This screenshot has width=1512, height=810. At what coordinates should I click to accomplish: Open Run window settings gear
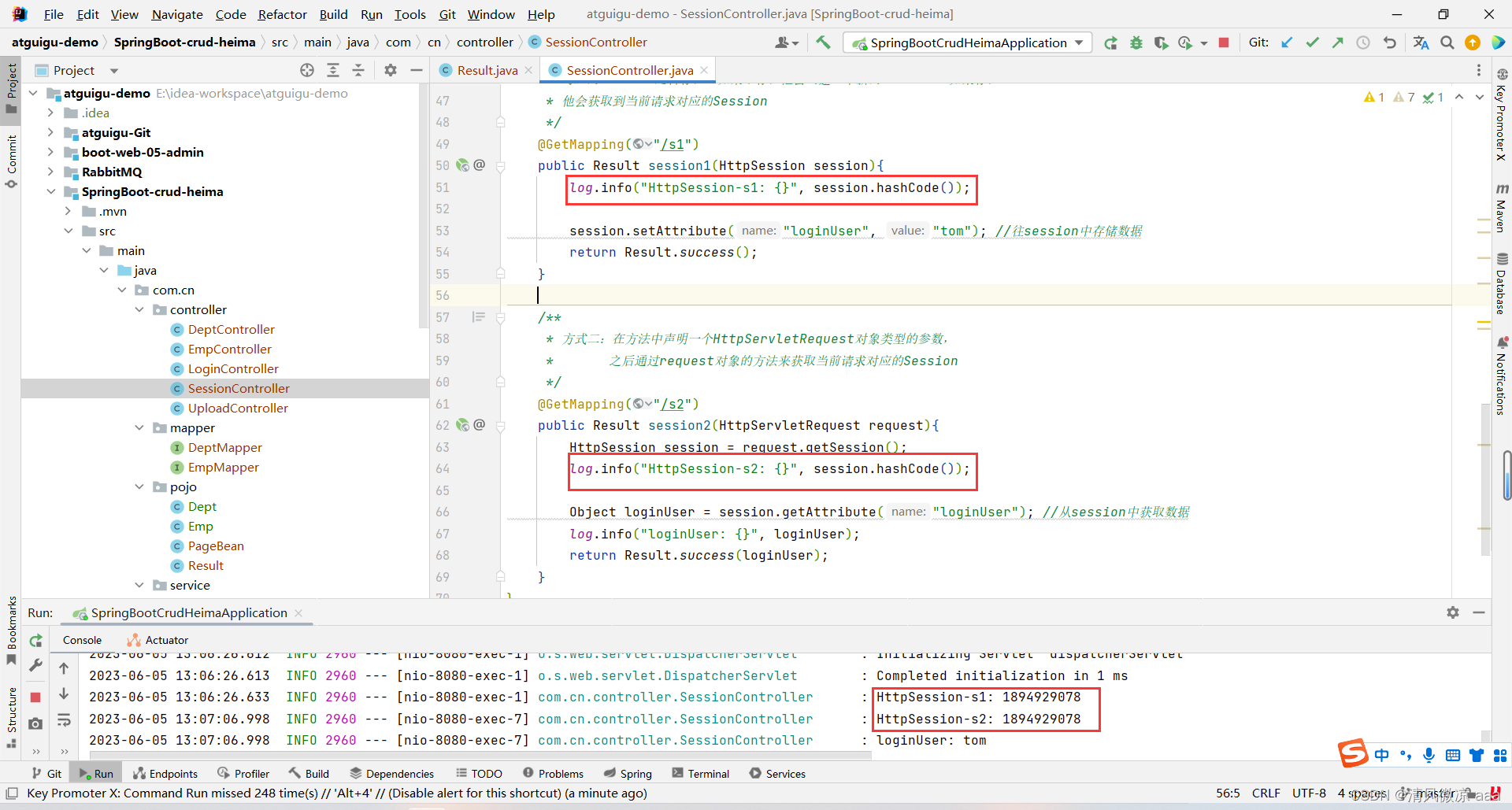[1453, 612]
